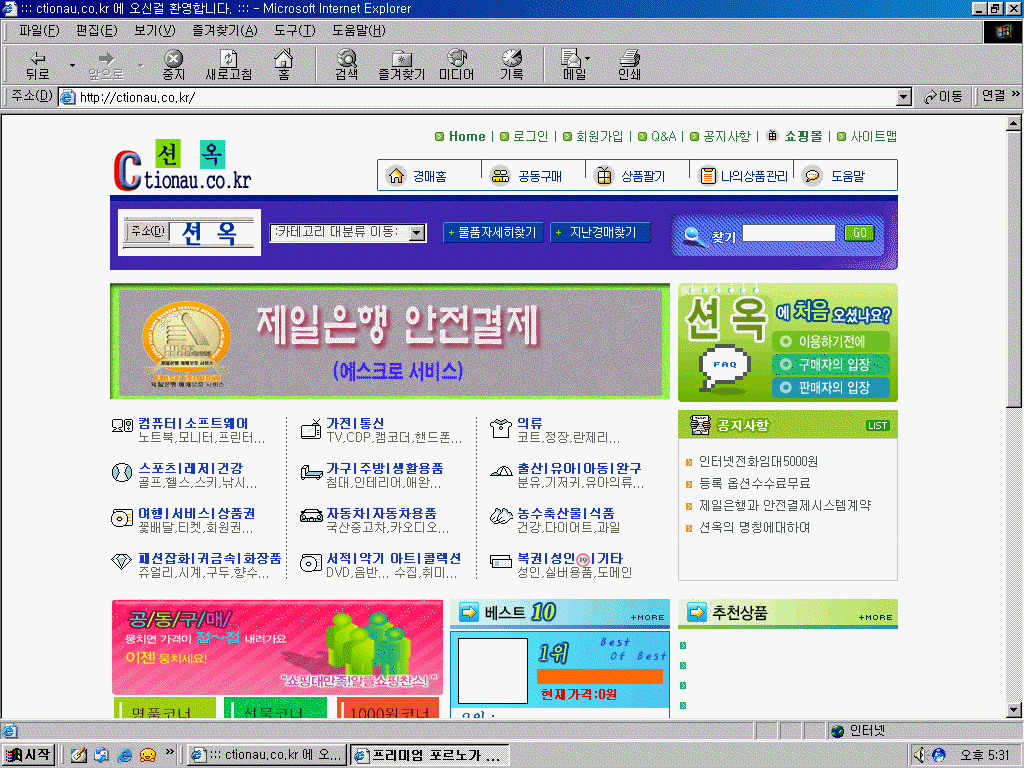1024x768 pixels.
Task: Switch to 프리미엄 포르노가 taskbar window
Action: tap(429, 755)
